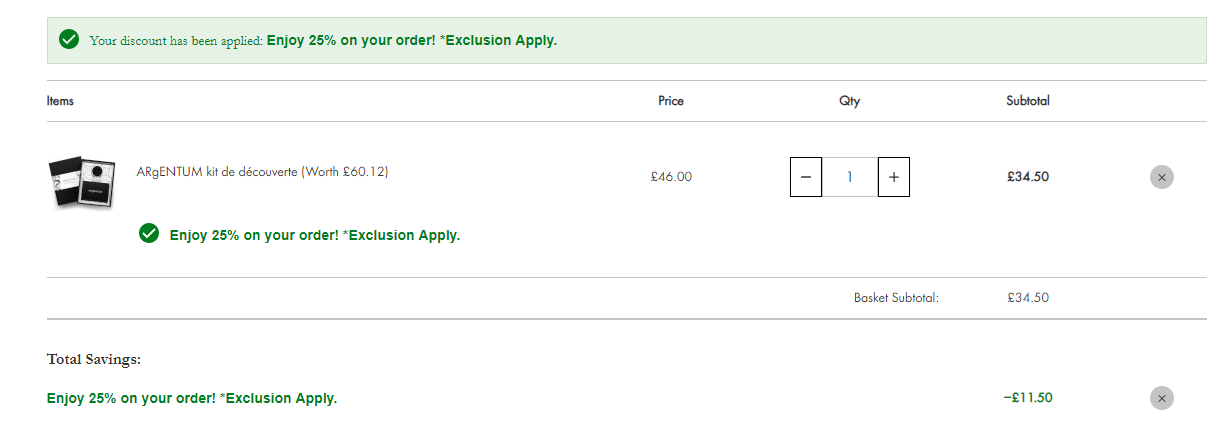The image size is (1225, 446).
Task: Open the ARgENTUM kit de découverte link
Action: 262,172
